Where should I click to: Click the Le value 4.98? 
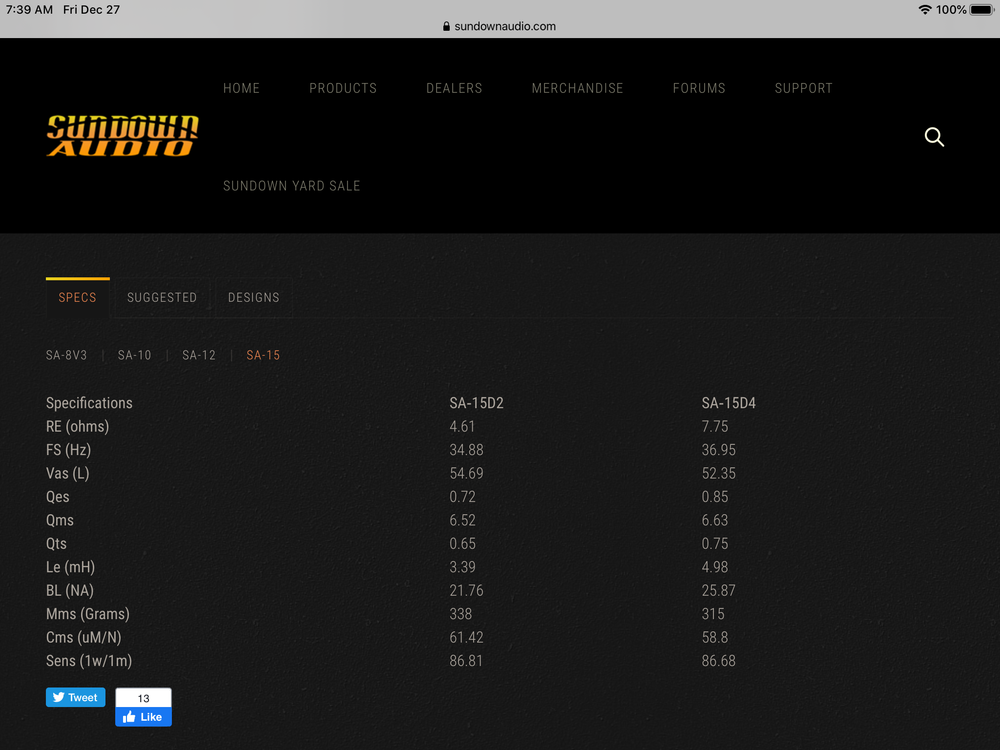715,568
